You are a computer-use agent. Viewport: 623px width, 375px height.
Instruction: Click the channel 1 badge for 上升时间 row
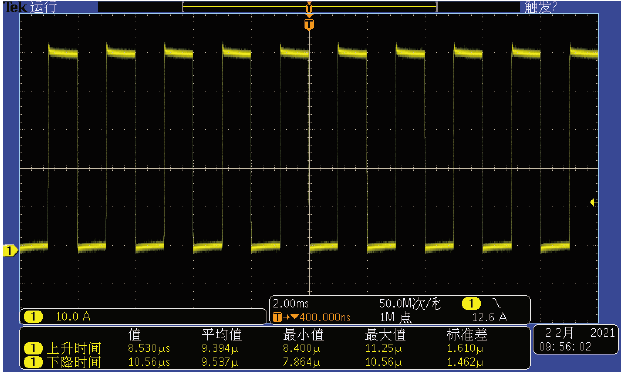tap(33, 348)
